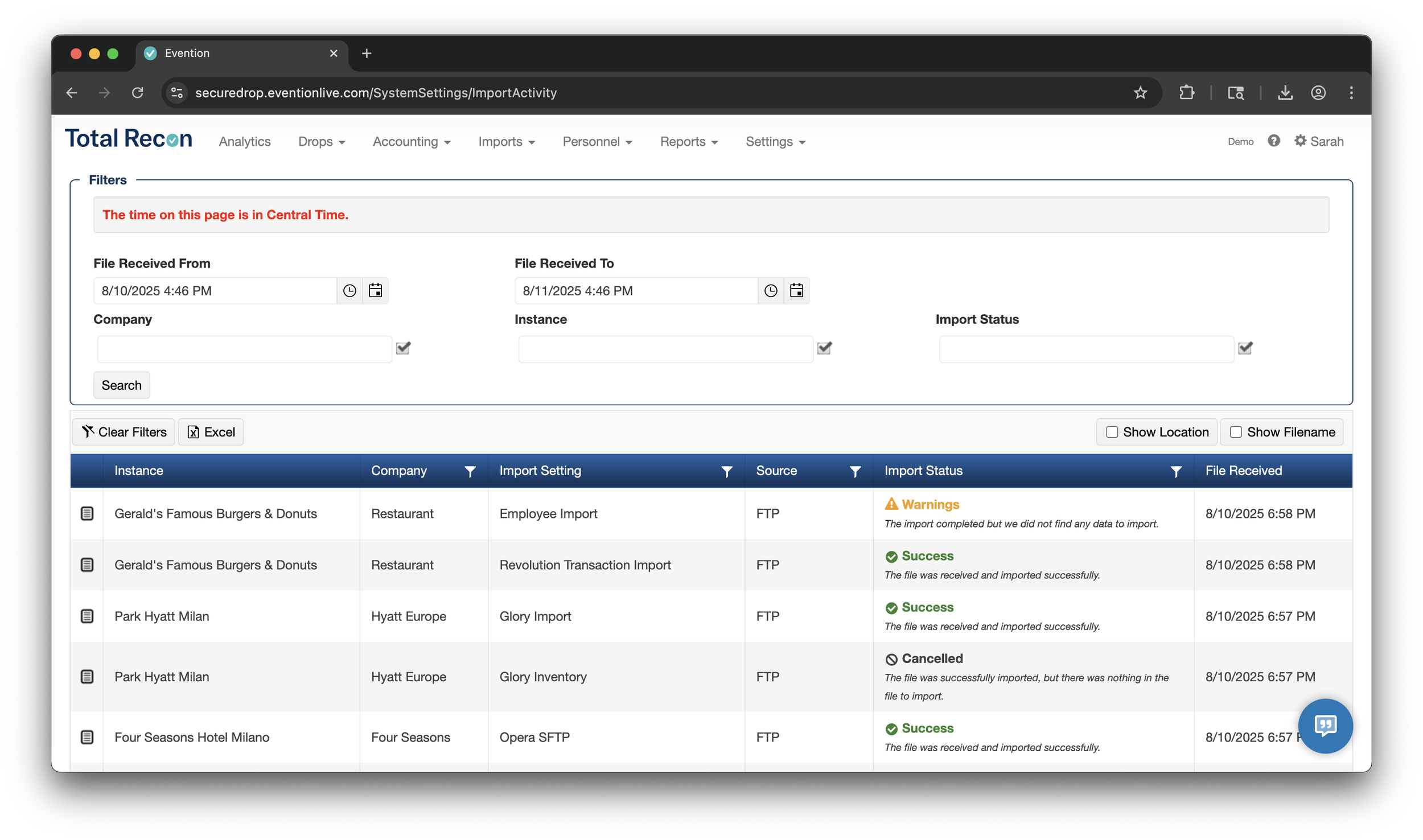Enable the Show Location checkbox
The height and width of the screenshot is (840, 1423).
coord(1112,432)
